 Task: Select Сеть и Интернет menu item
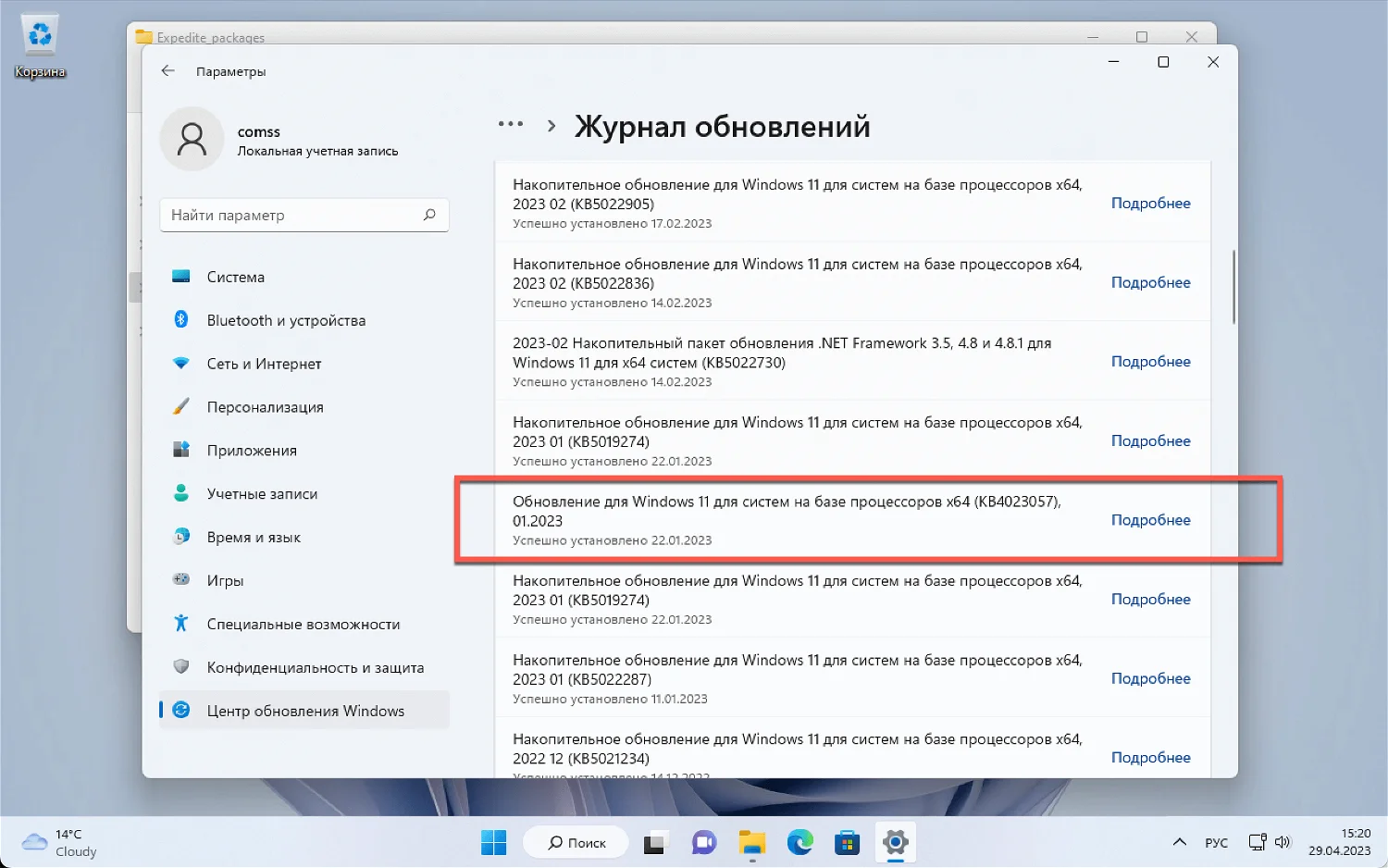point(304,364)
